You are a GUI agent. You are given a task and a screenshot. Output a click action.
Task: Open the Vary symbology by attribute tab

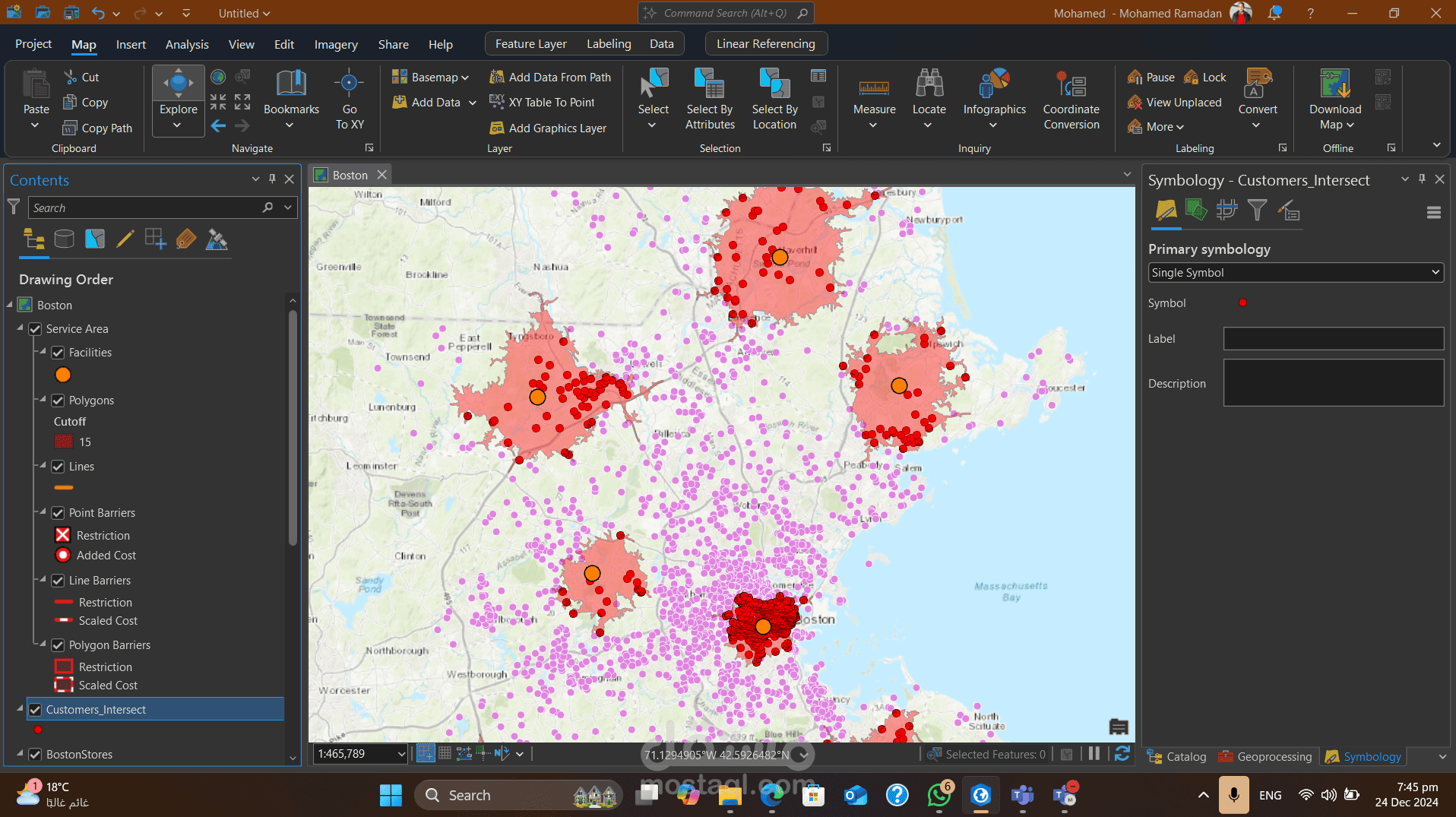coord(1196,210)
